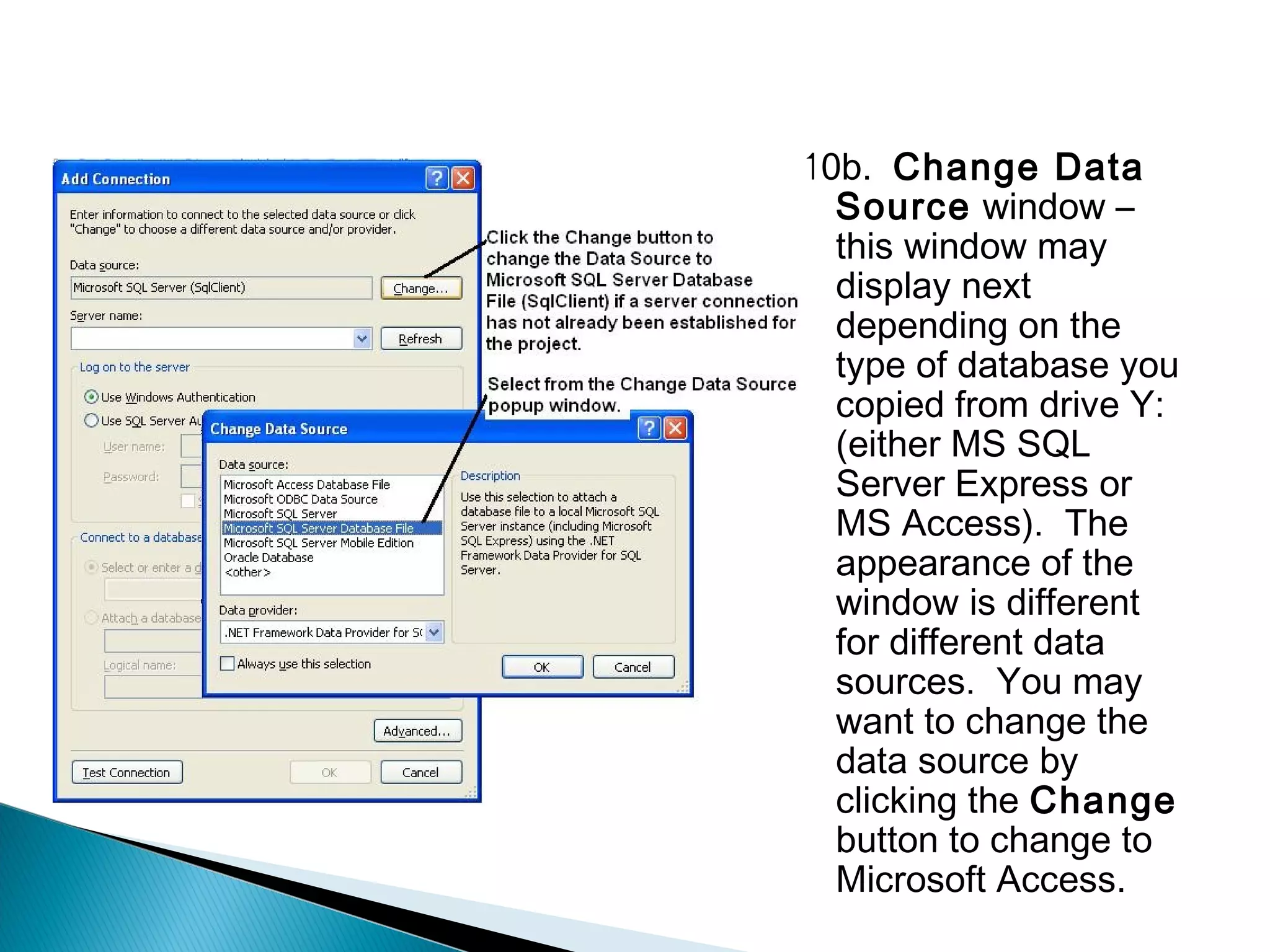This screenshot has width=1270, height=952.
Task: Click the Advanced... button in Add Connection
Action: coord(418,731)
